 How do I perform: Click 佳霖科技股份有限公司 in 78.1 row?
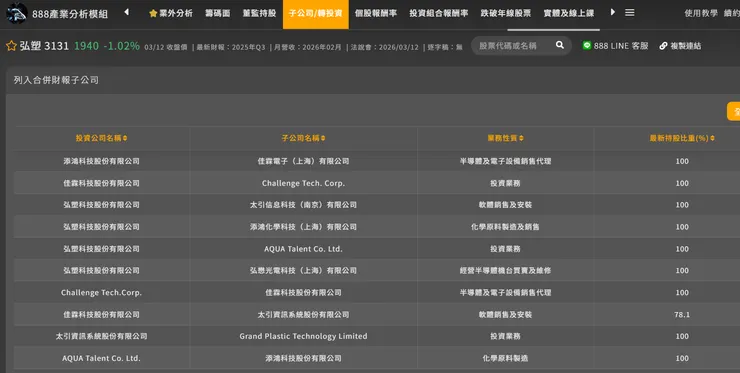pos(101,314)
